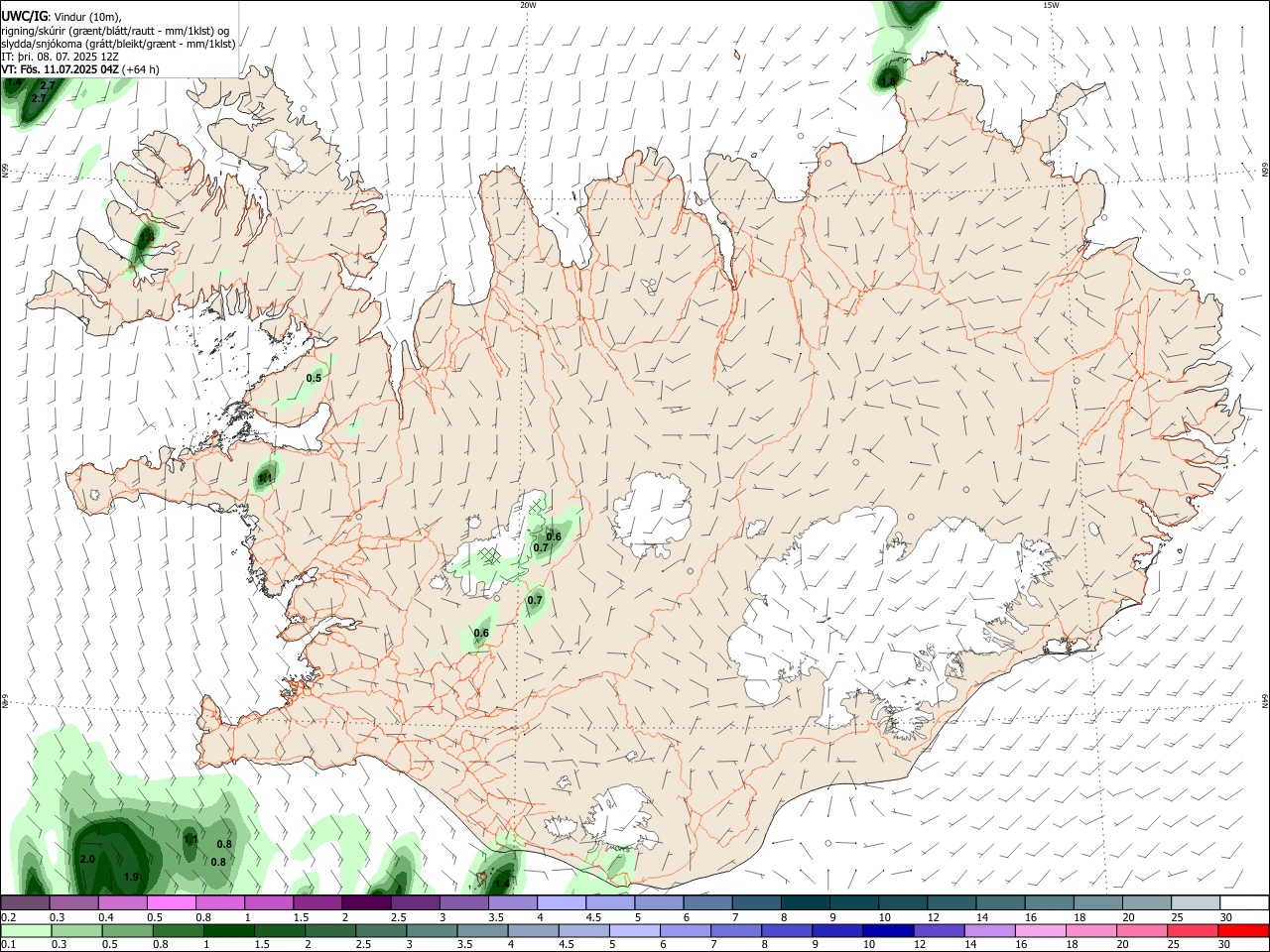Click the 1.9 precipitation value over the southwest sea
1270x952 pixels.
pos(131,877)
